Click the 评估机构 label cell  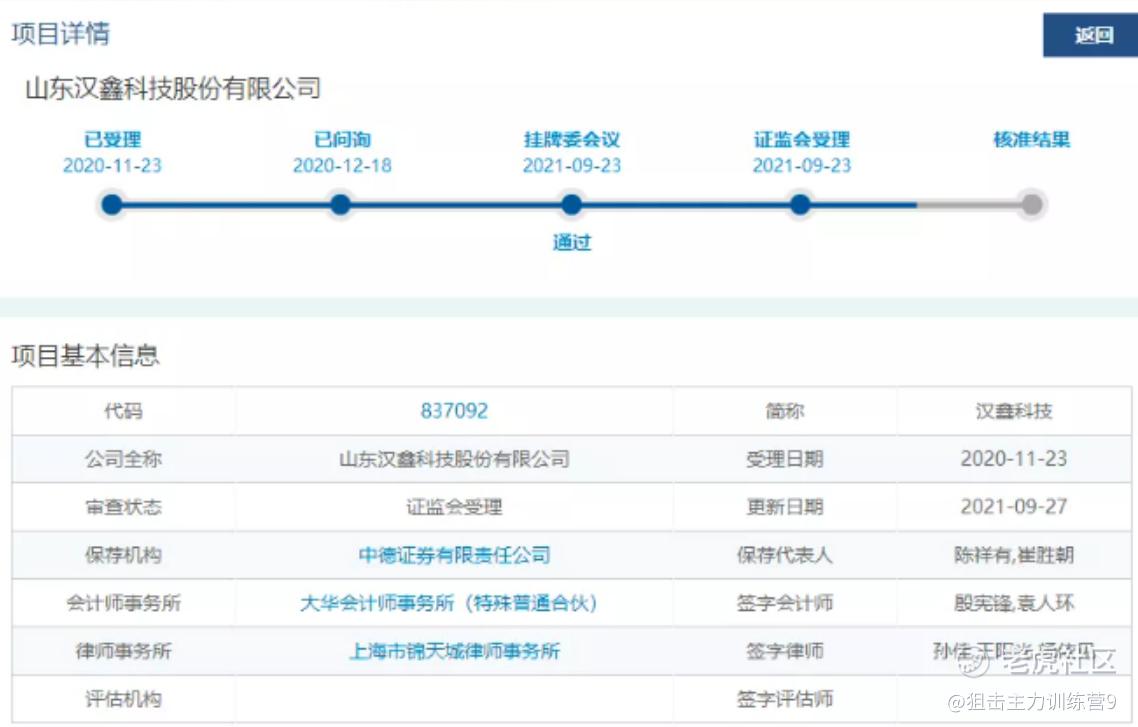pos(123,699)
